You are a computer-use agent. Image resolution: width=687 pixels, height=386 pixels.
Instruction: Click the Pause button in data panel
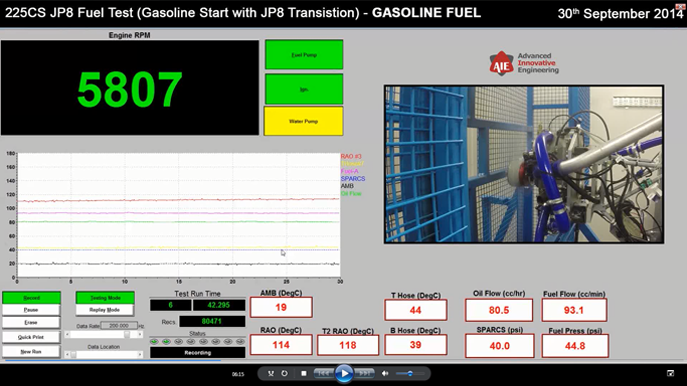click(x=31, y=310)
